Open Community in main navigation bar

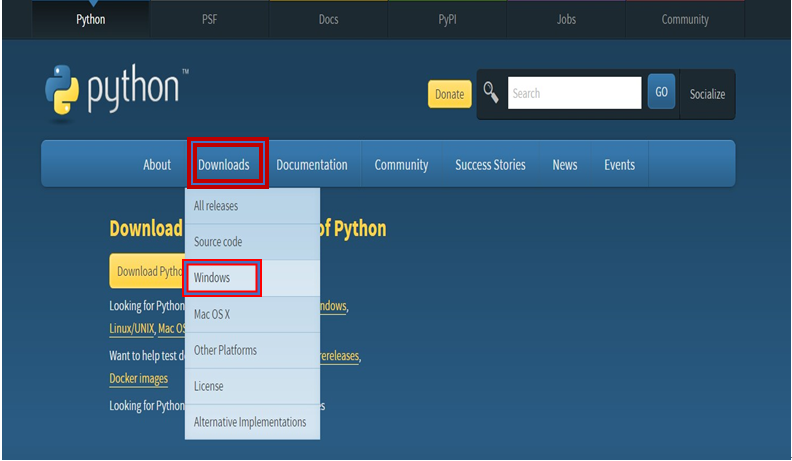tap(402, 165)
